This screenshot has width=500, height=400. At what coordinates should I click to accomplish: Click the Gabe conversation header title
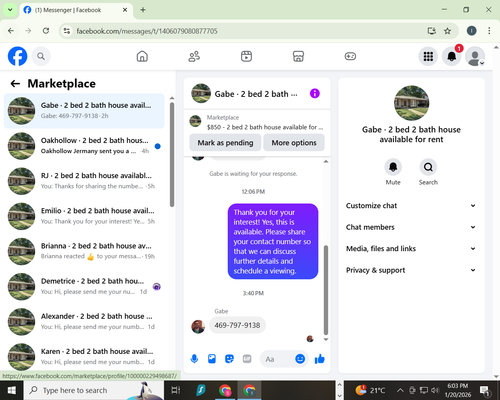(x=256, y=94)
